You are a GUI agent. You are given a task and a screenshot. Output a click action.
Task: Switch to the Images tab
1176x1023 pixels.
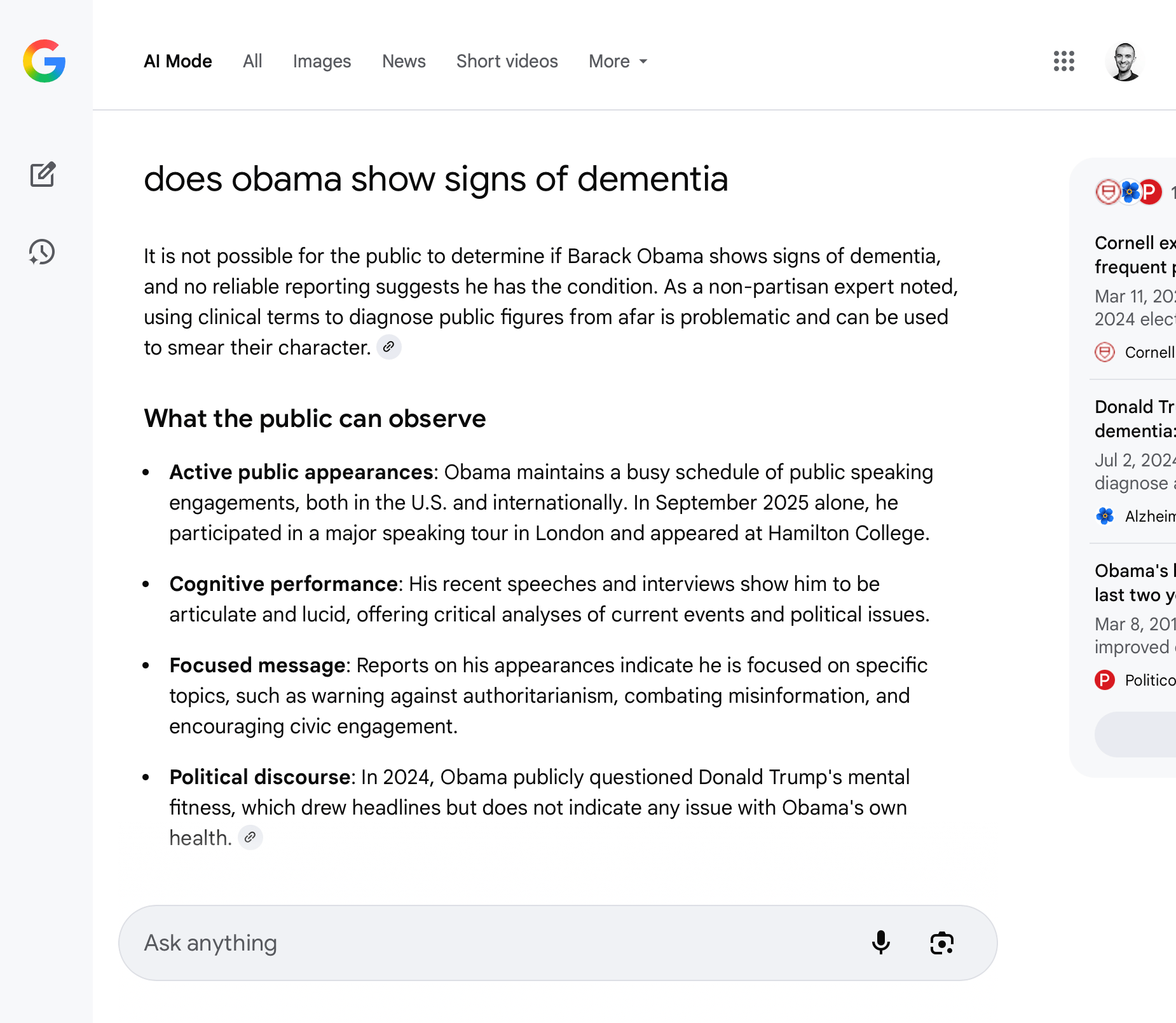(x=322, y=61)
